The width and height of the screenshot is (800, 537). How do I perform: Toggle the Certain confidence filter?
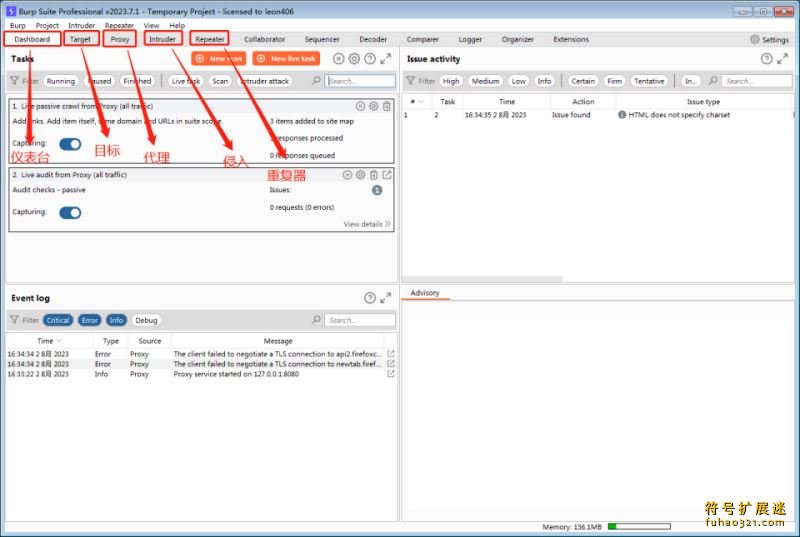(x=583, y=81)
